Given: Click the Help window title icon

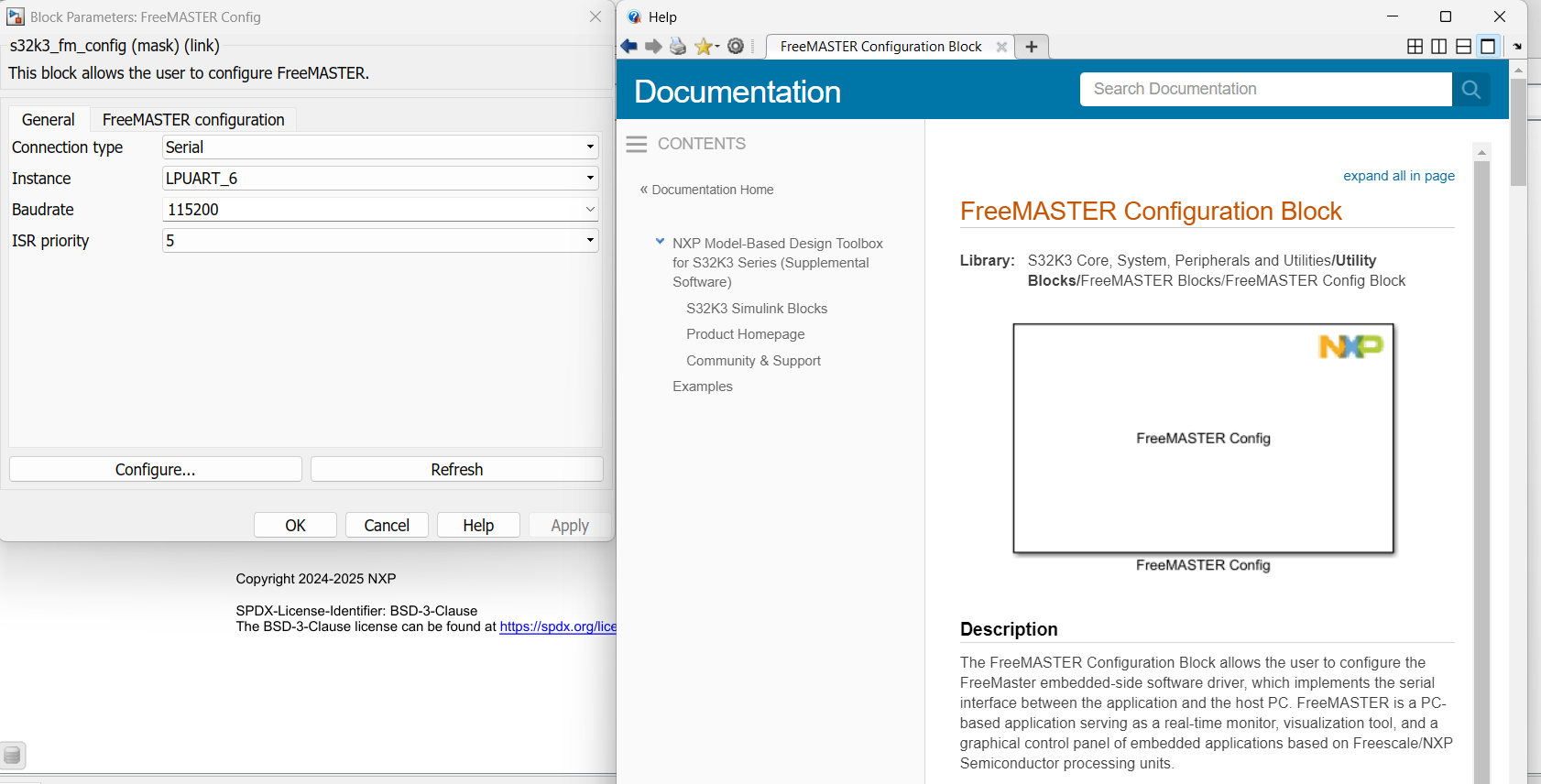Looking at the screenshot, I should point(635,17).
